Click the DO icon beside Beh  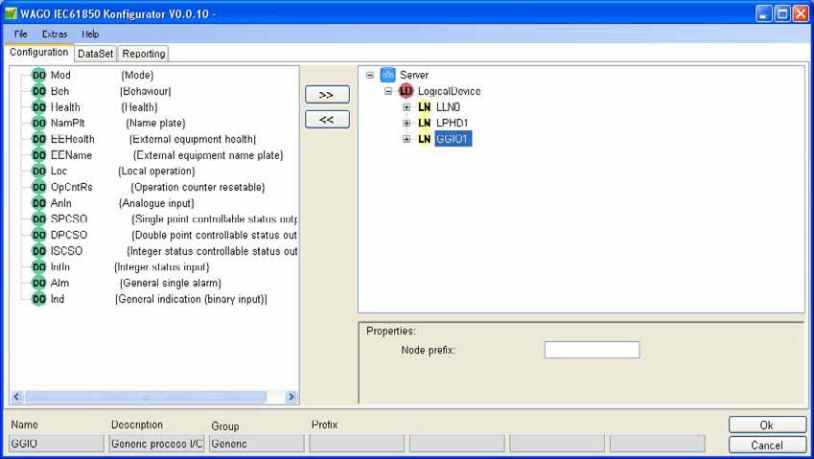pyautogui.click(x=39, y=91)
